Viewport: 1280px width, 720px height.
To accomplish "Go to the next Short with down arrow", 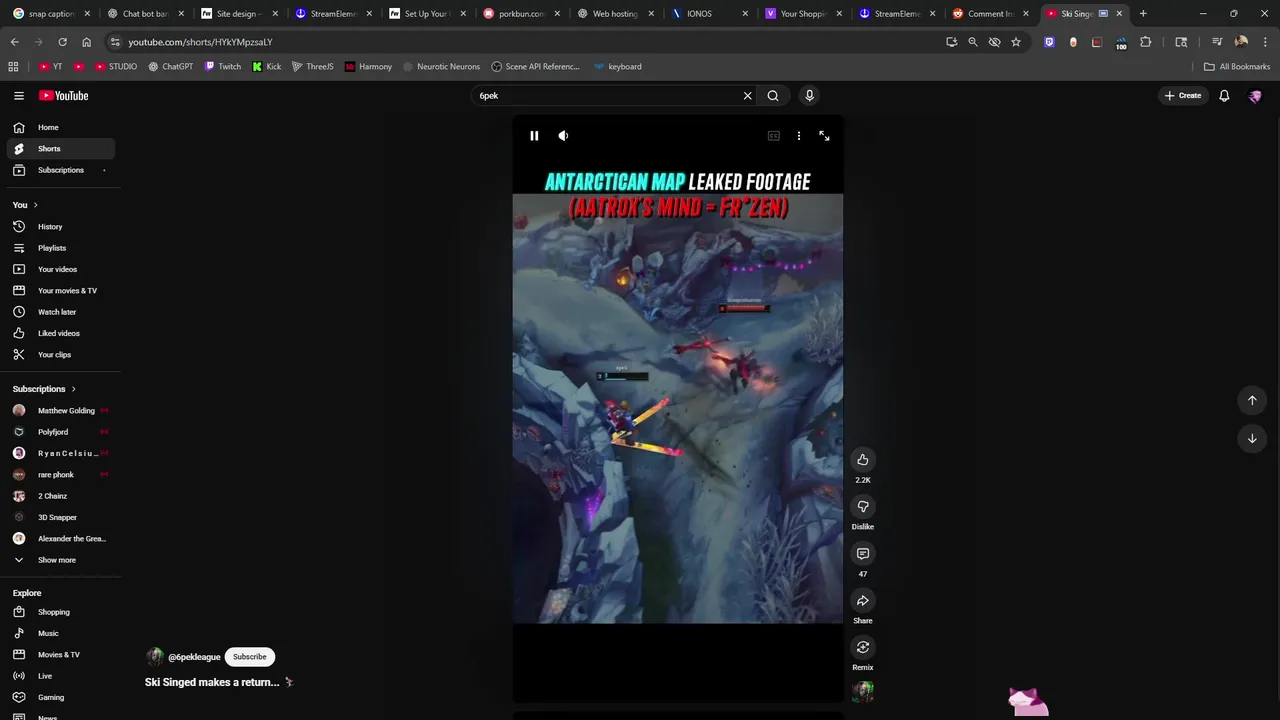I will [1251, 438].
